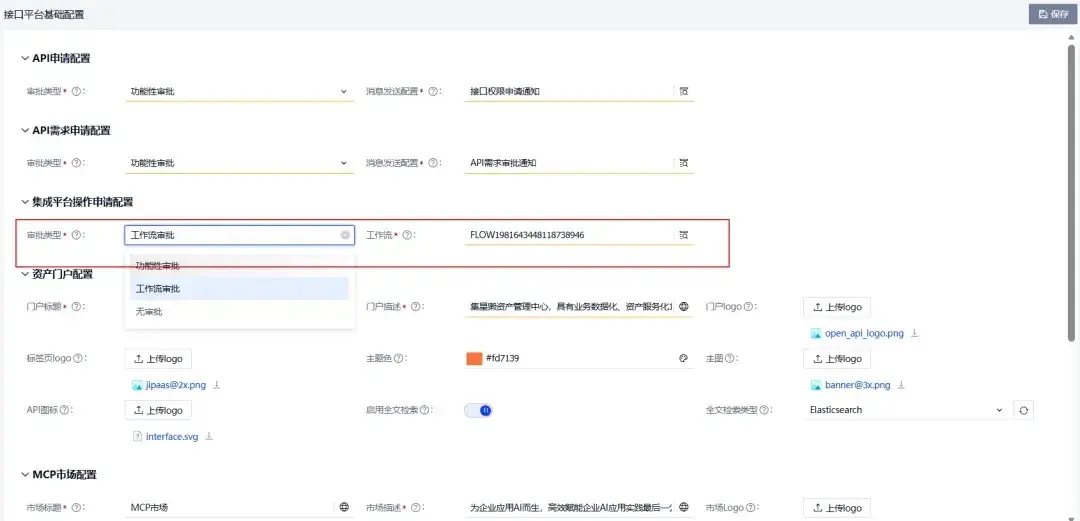
Task: Click help icon beside 主图 label
Action: [728, 358]
